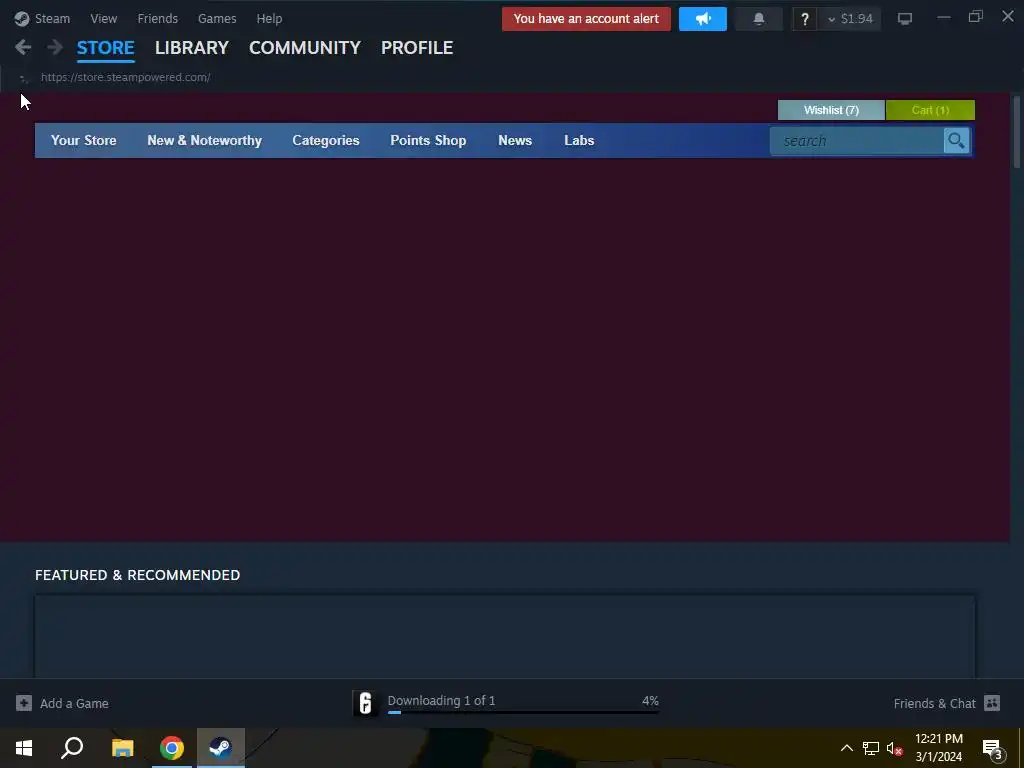Open the Steam menu logo
The image size is (1024, 768).
coord(22,18)
